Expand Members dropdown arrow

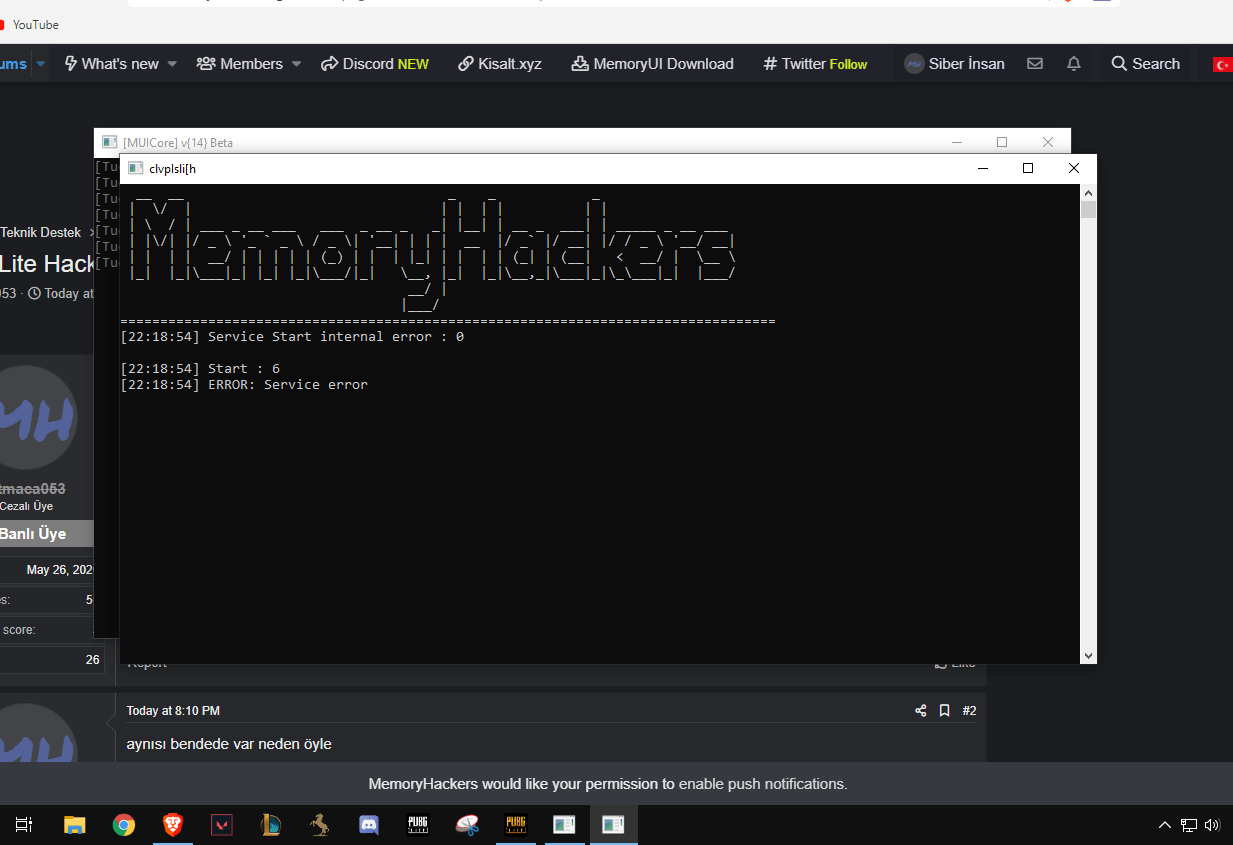[x=296, y=63]
